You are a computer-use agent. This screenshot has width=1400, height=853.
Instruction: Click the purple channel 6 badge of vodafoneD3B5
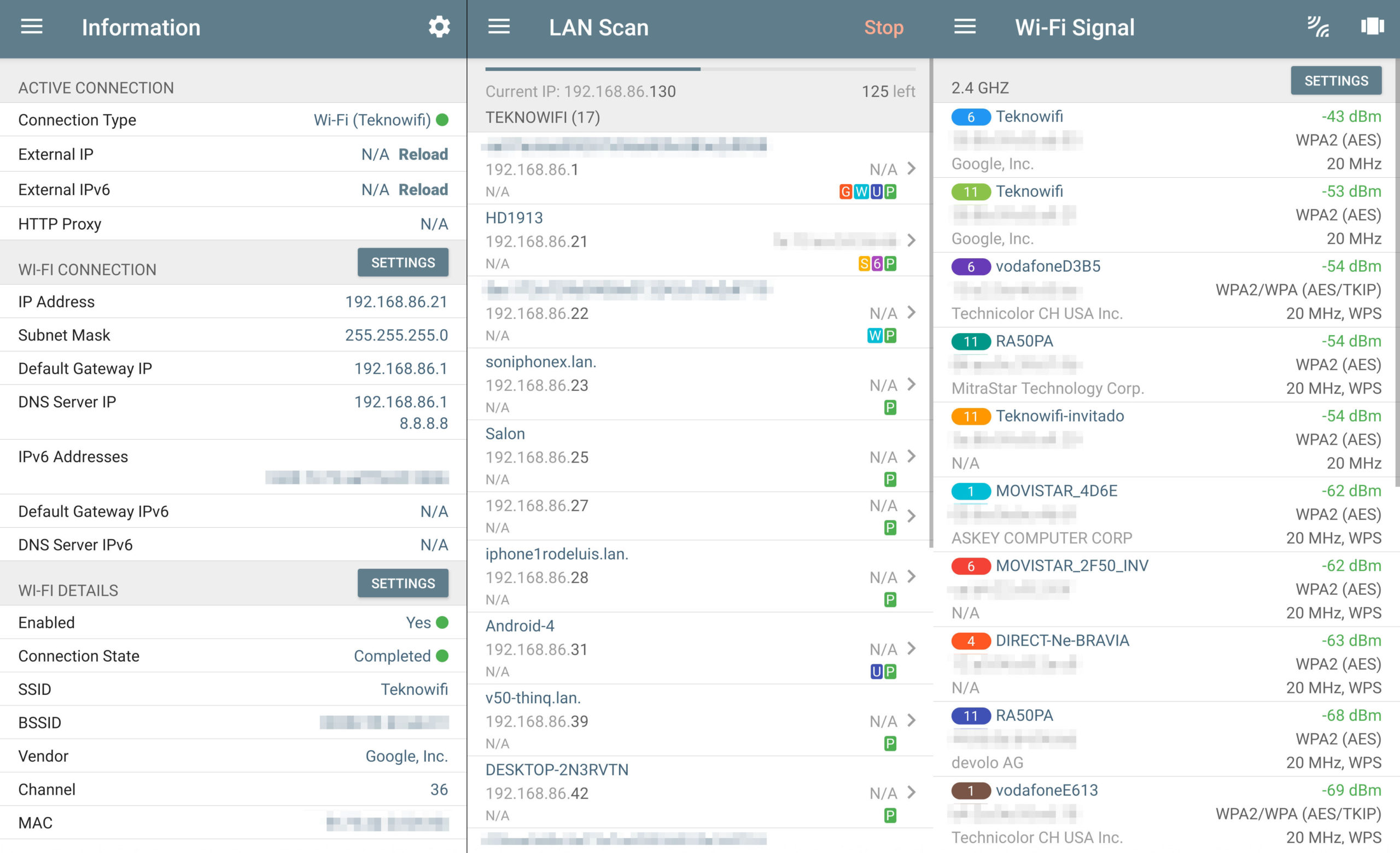[x=971, y=267]
